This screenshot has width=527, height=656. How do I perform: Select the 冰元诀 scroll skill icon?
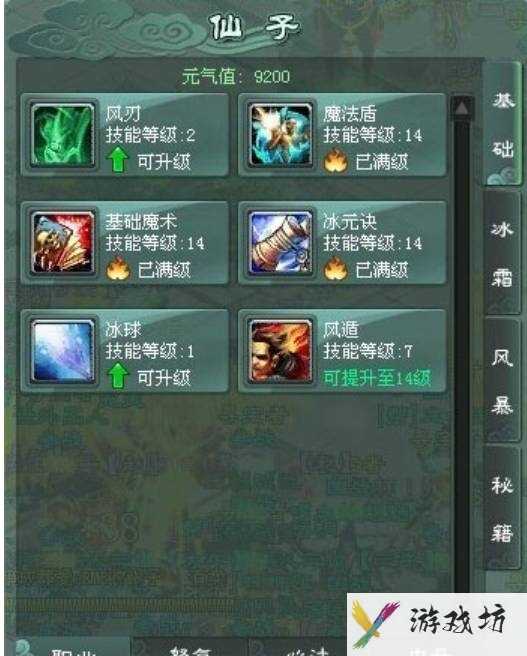pos(281,243)
